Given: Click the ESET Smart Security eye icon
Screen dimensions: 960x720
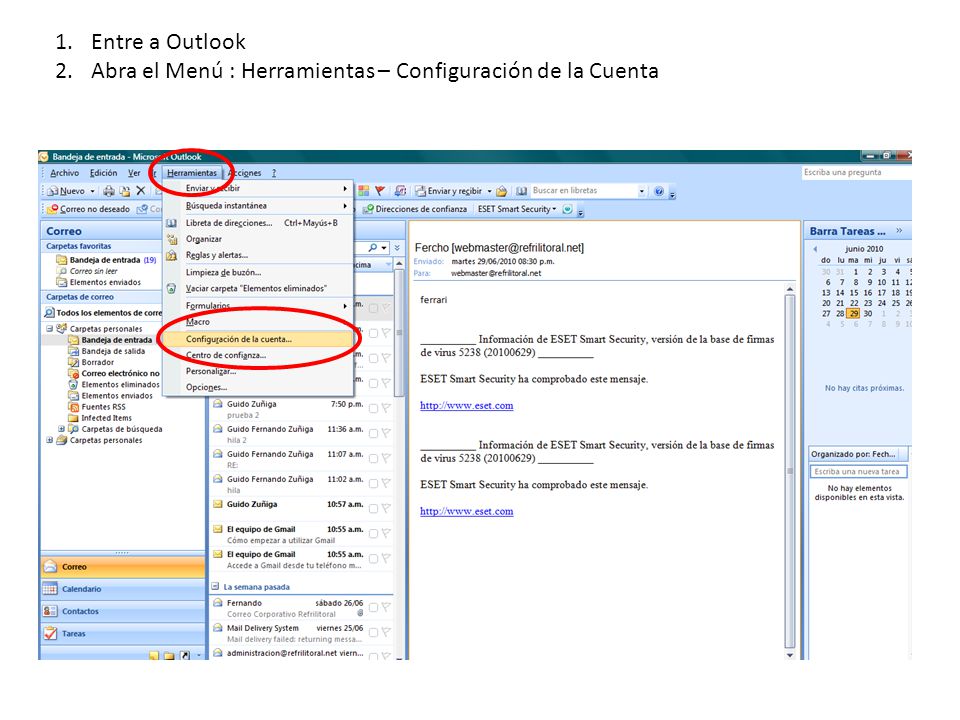Looking at the screenshot, I should pyautogui.click(x=568, y=209).
